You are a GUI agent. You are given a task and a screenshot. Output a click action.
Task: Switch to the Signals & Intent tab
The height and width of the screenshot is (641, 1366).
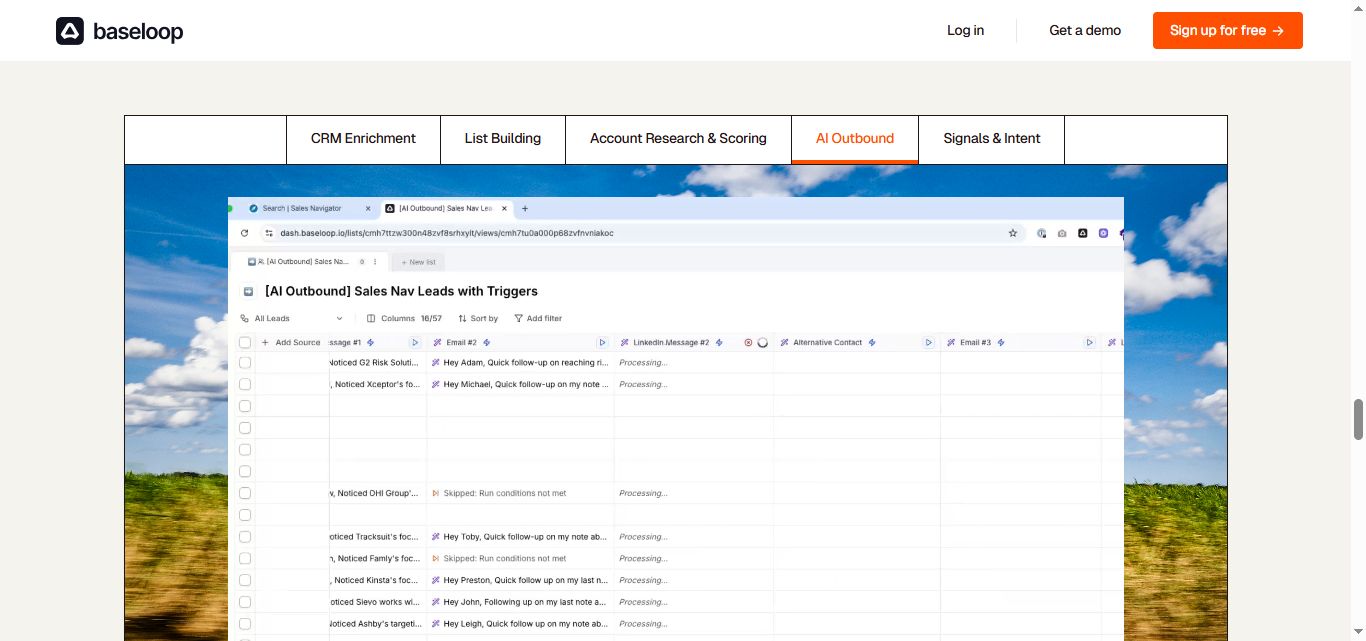point(991,139)
